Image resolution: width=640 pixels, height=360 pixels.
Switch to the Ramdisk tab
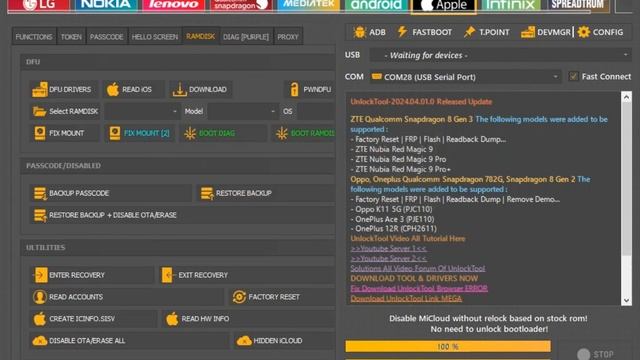[200, 36]
